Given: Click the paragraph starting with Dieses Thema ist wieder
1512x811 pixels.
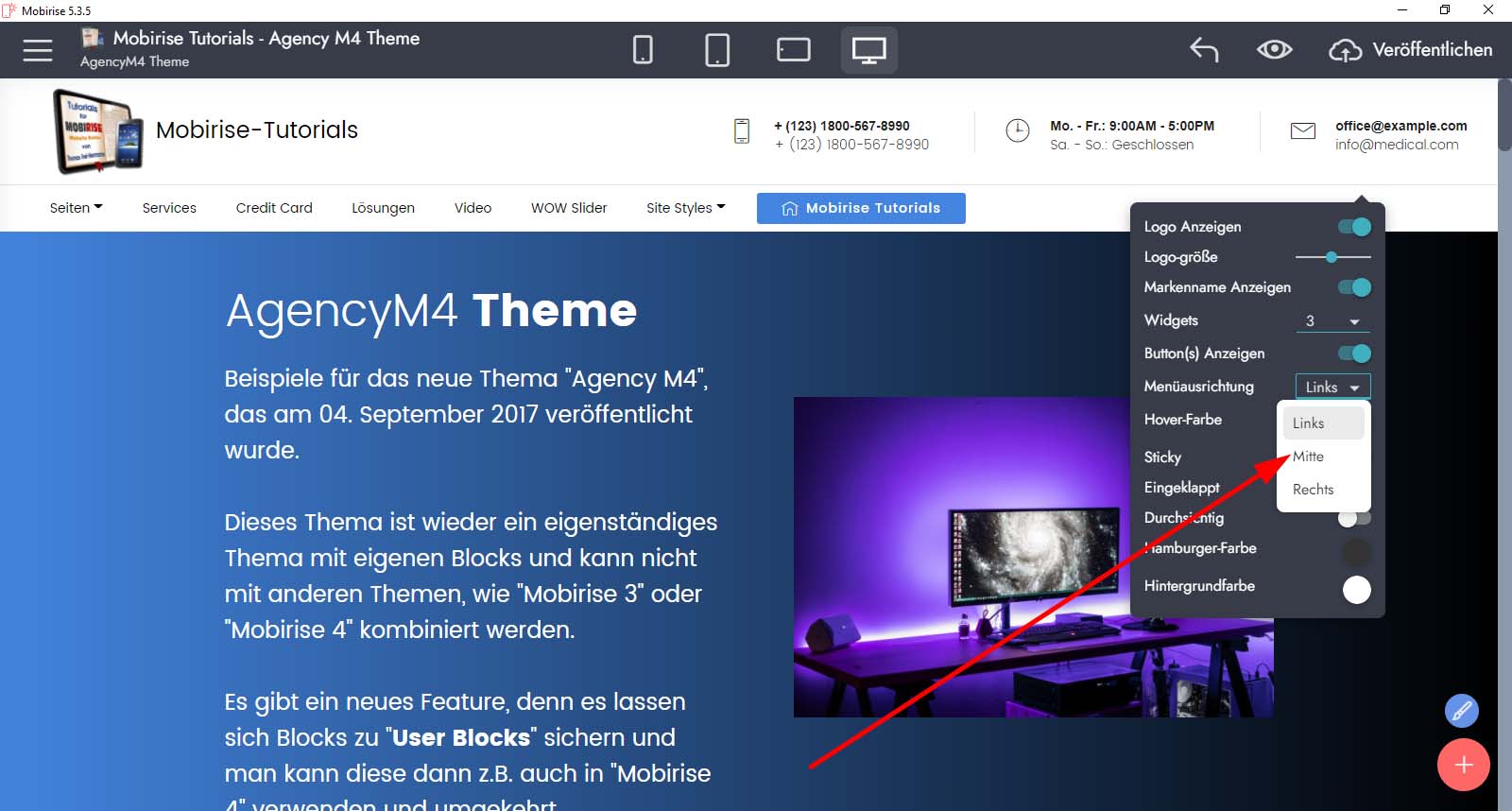Looking at the screenshot, I should tap(471, 576).
